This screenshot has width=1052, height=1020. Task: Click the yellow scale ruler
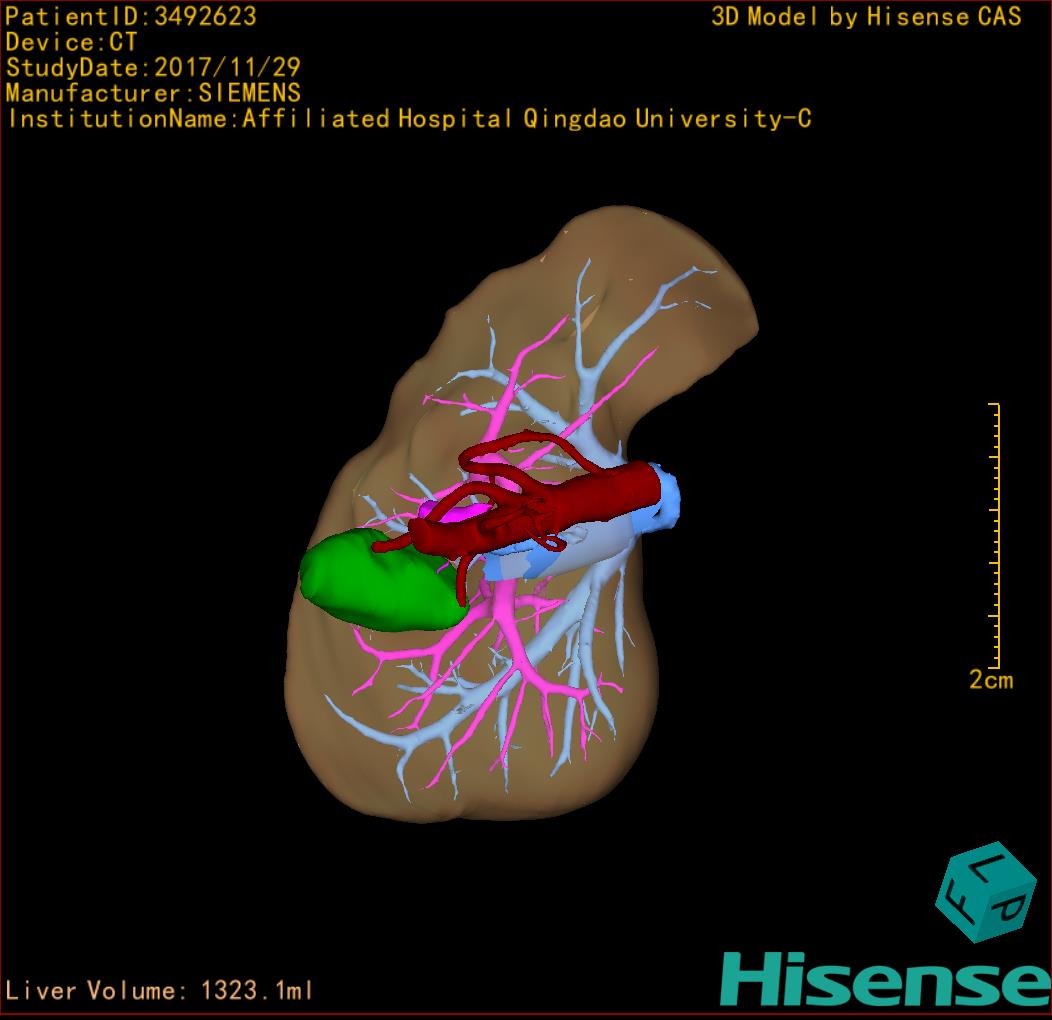click(x=995, y=535)
